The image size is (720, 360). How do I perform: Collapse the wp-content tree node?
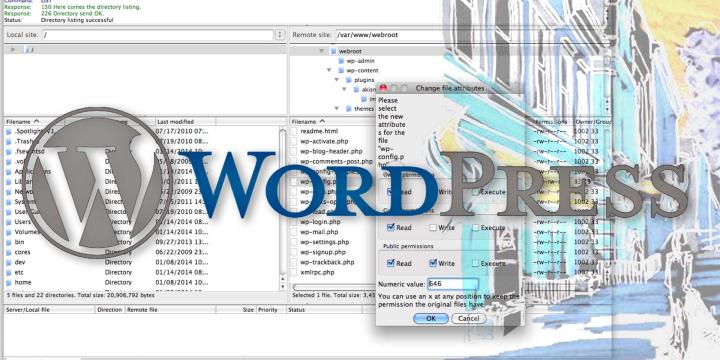[x=329, y=71]
